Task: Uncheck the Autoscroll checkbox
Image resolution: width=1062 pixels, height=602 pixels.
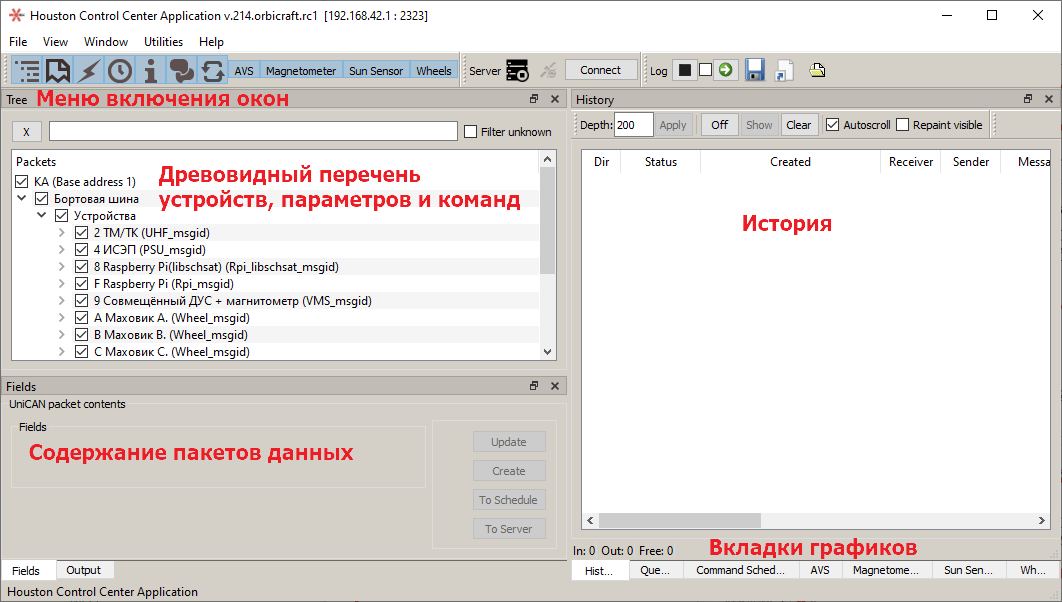Action: (832, 125)
